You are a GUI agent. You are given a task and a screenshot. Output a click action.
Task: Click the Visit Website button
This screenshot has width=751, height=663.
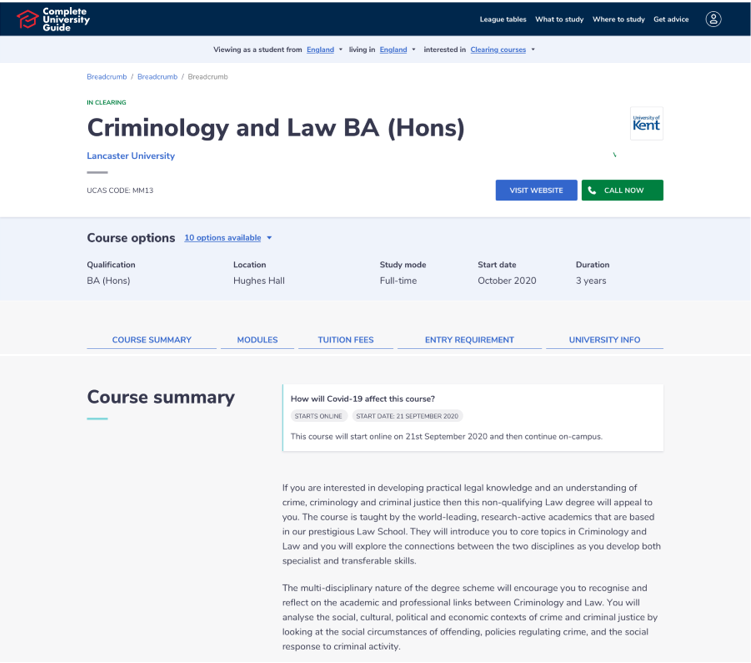point(536,190)
